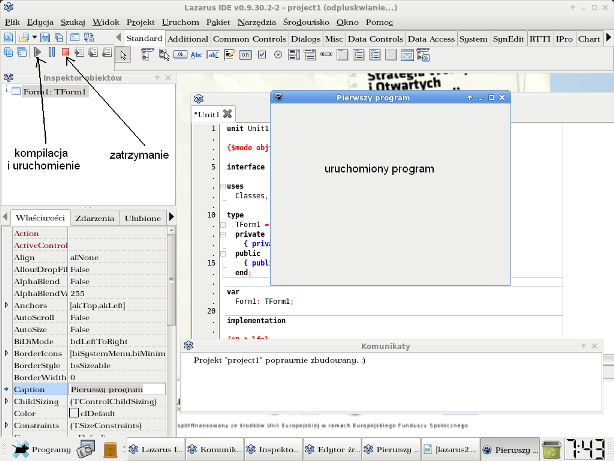Pick the TToggleBox component icon

(x=246, y=55)
